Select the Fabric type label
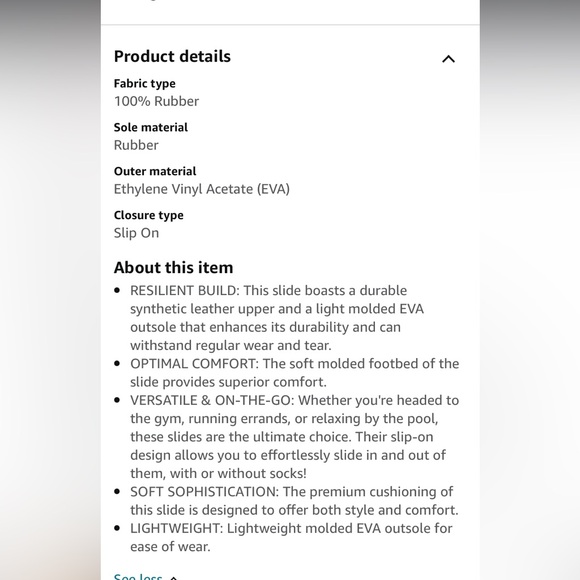The width and height of the screenshot is (580, 580). 145,84
